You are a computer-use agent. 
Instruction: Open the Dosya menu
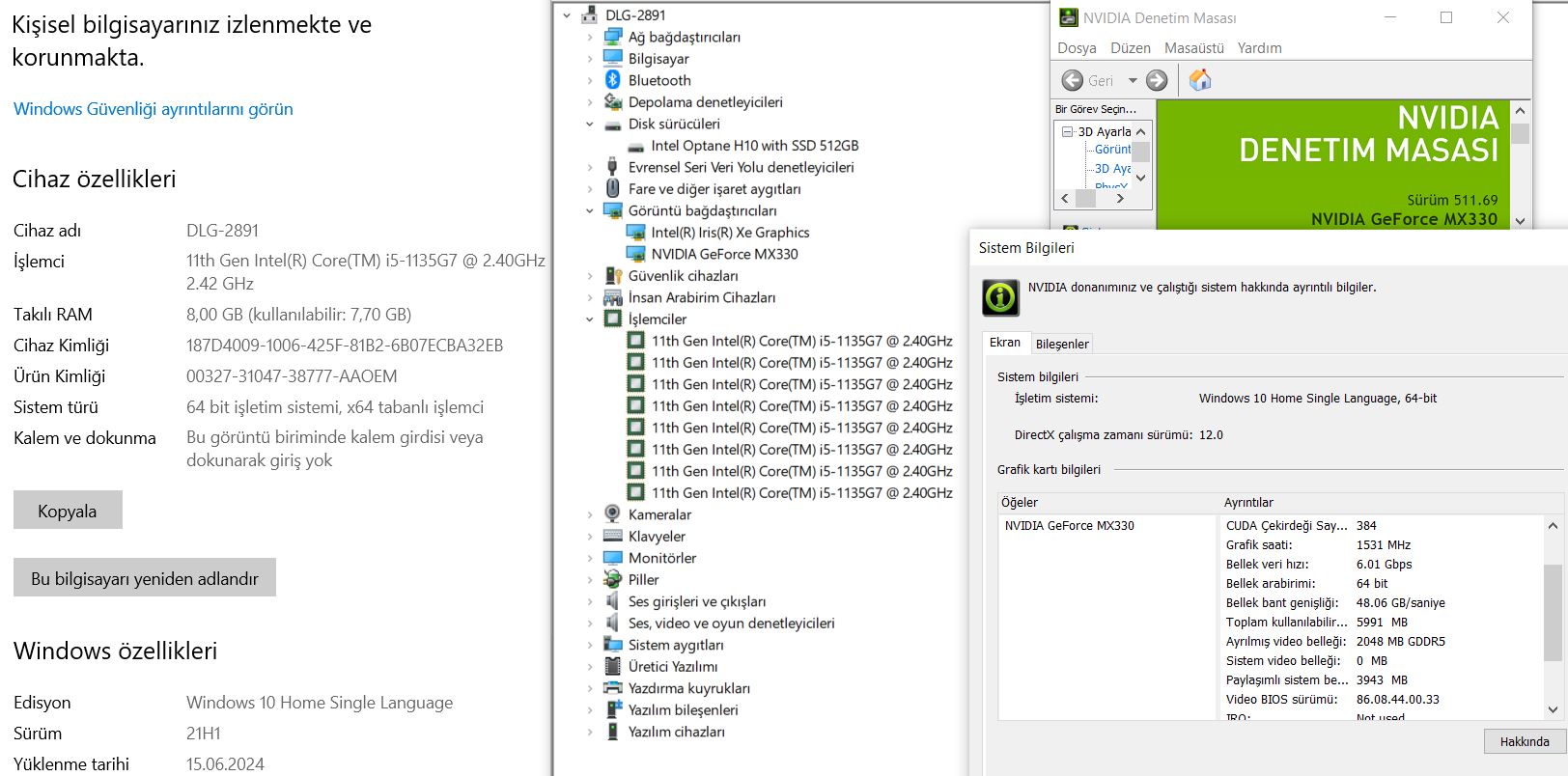coord(1077,48)
